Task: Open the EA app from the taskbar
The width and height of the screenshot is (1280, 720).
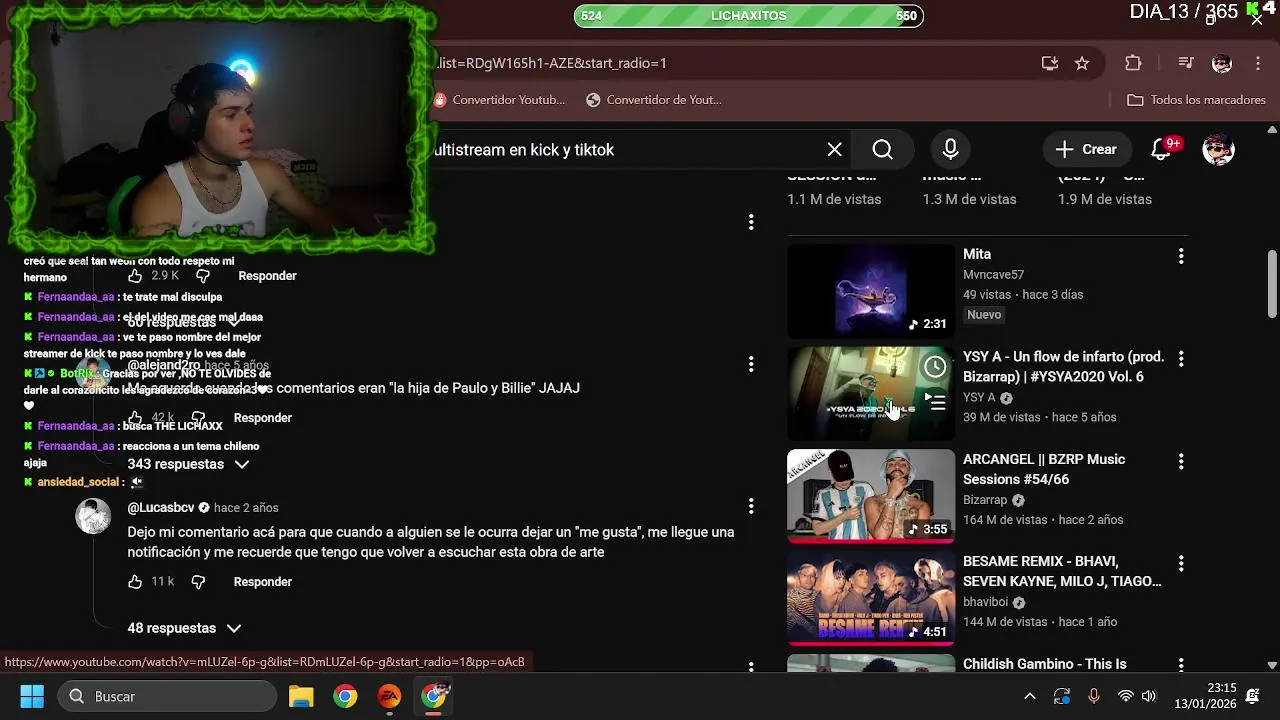Action: [x=389, y=696]
